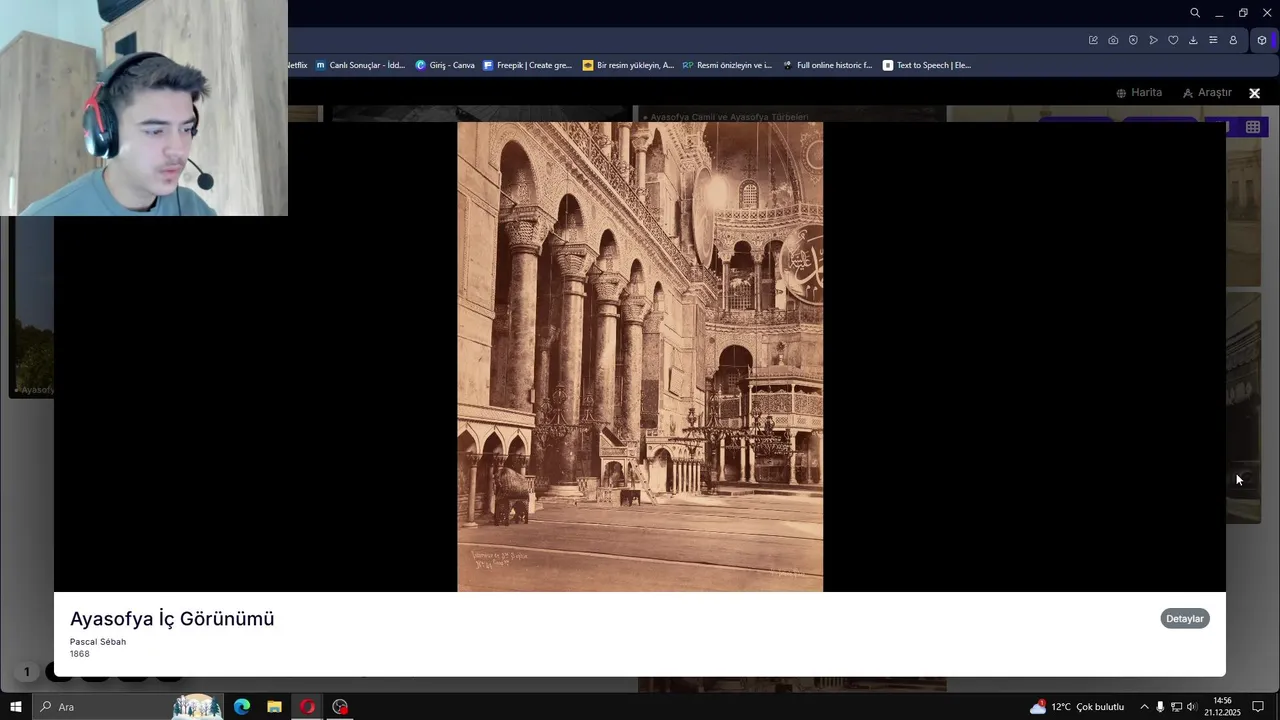
Task: Open the Harita map view
Action: tap(1139, 93)
